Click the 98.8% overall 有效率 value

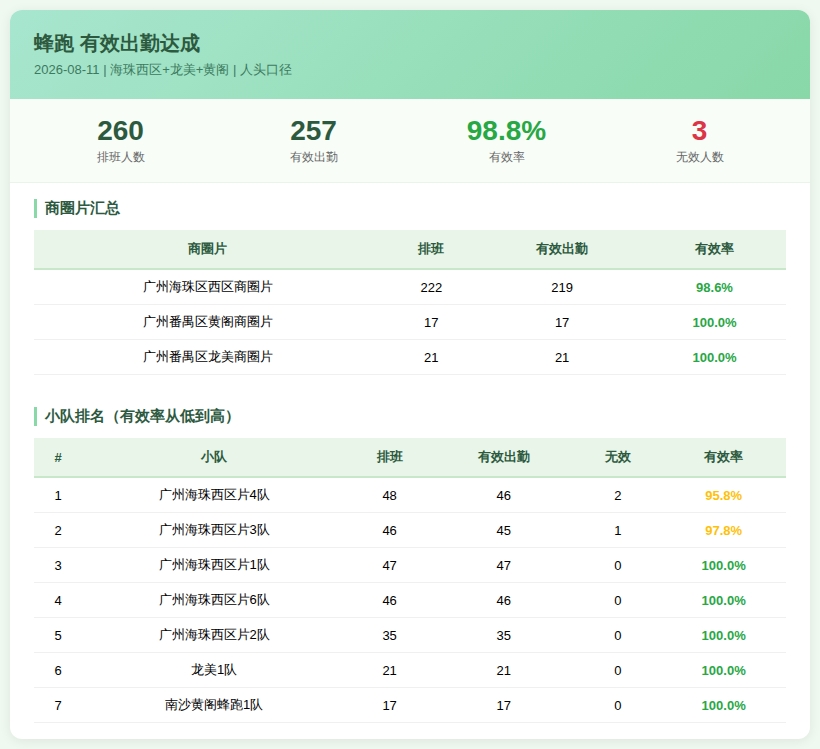pos(506,131)
